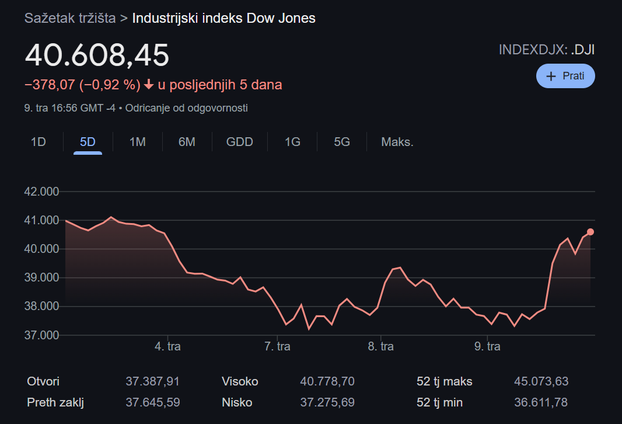Screen dimensions: 622x424
Task: Click the 40.000 y-axis label
Action: click(x=42, y=249)
